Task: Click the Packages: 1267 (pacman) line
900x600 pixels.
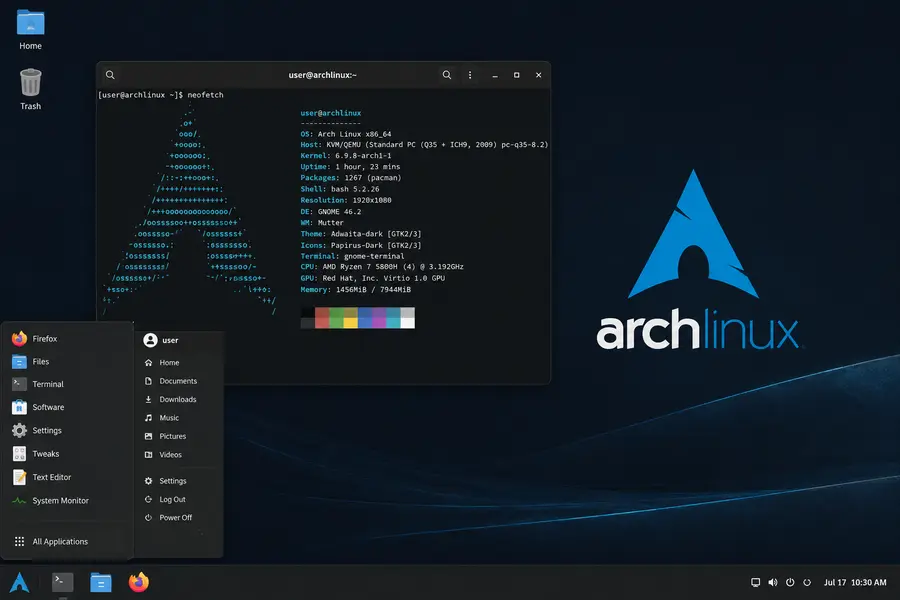Action: click(351, 178)
